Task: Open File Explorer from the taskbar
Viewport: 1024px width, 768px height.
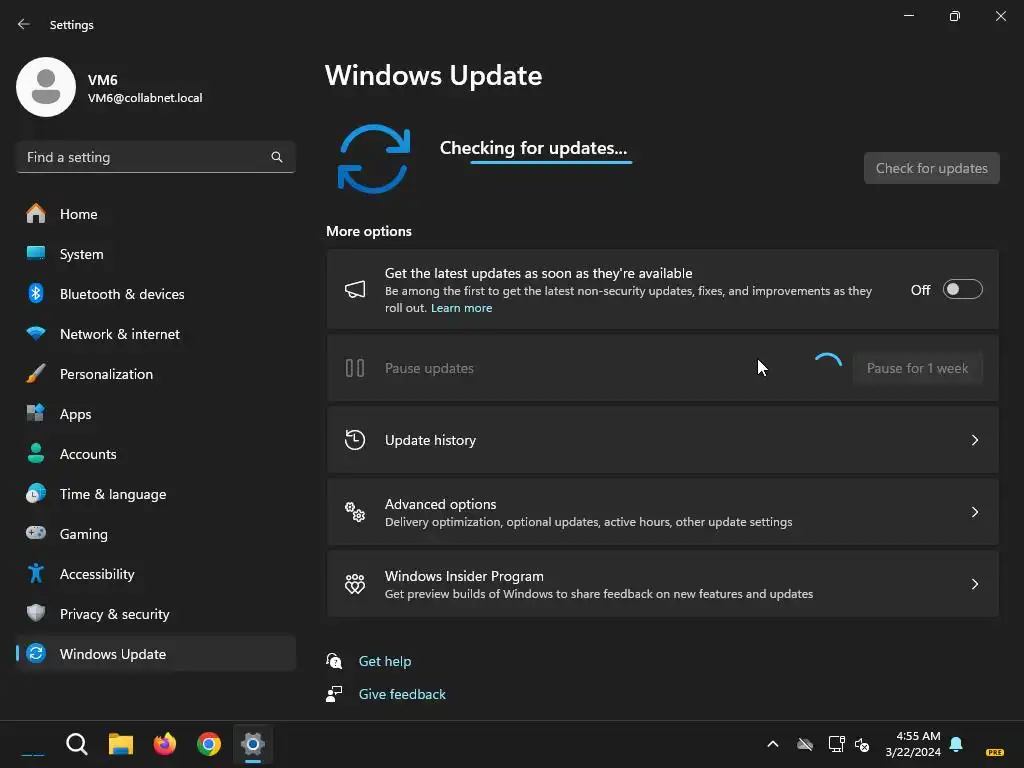Action: [121, 744]
